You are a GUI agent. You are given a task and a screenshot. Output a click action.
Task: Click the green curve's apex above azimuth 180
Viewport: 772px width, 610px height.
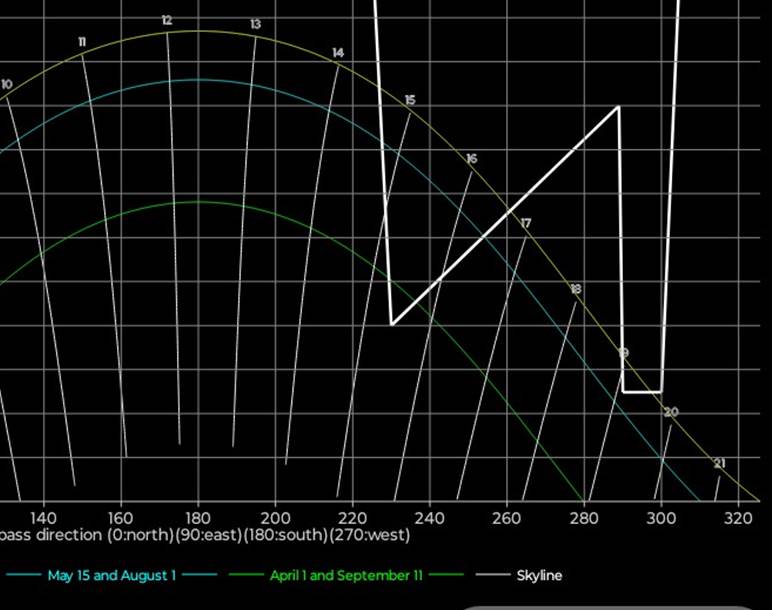click(x=198, y=202)
